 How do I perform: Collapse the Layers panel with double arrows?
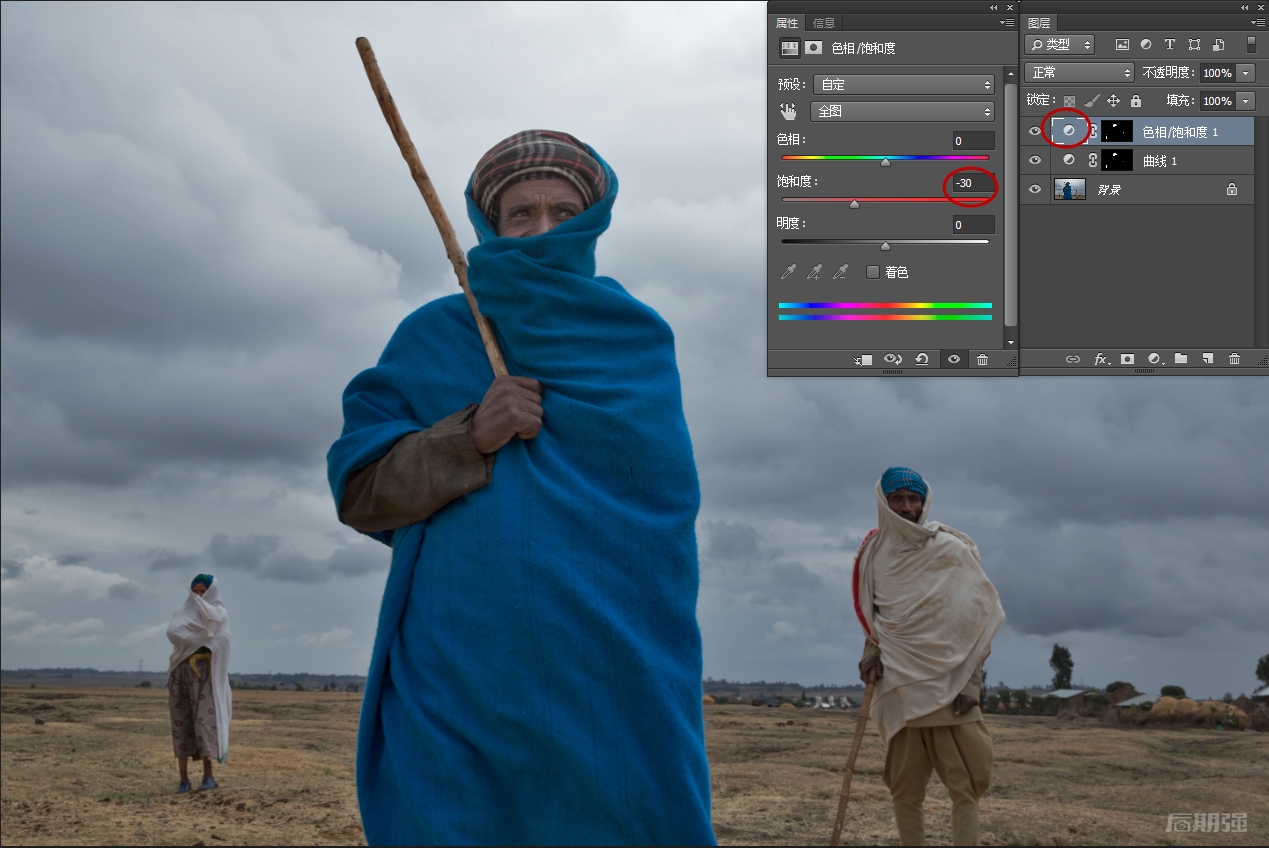(1245, 7)
